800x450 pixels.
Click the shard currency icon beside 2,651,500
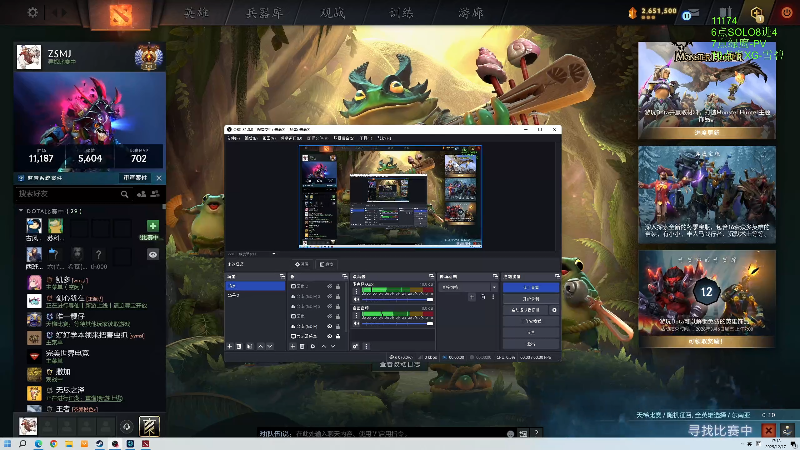pos(633,13)
